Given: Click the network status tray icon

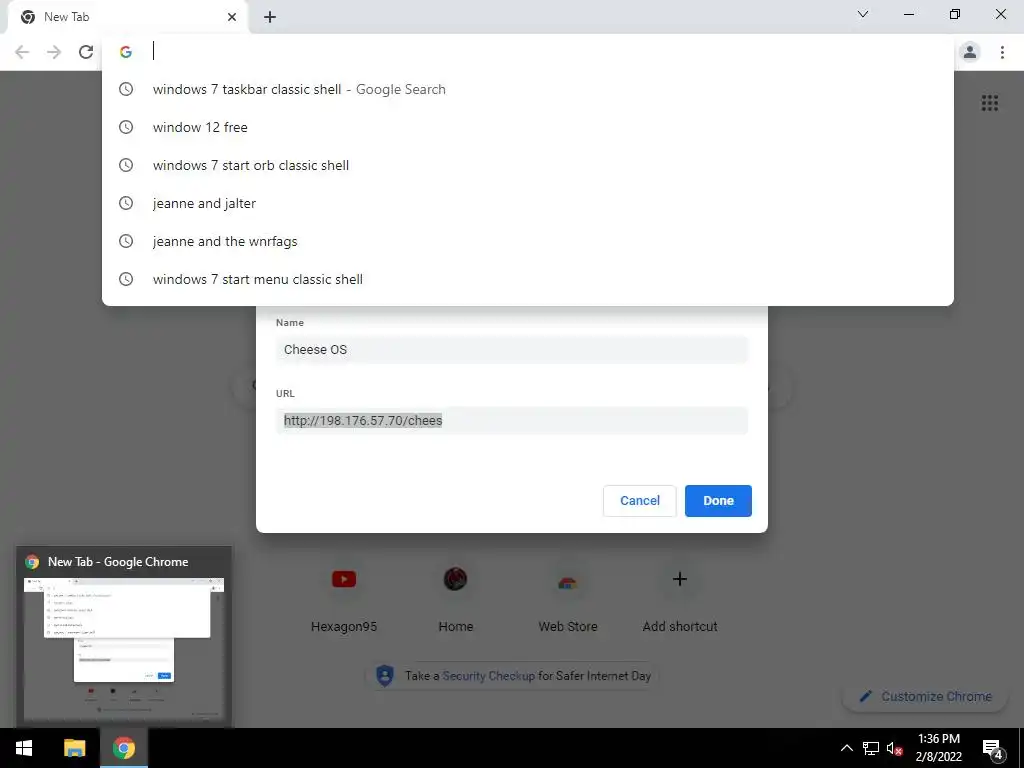Looking at the screenshot, I should [x=871, y=748].
